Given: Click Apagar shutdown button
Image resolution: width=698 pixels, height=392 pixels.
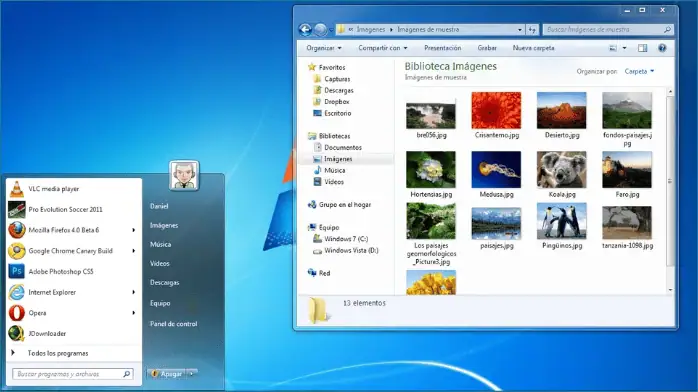Looking at the screenshot, I should 167,374.
